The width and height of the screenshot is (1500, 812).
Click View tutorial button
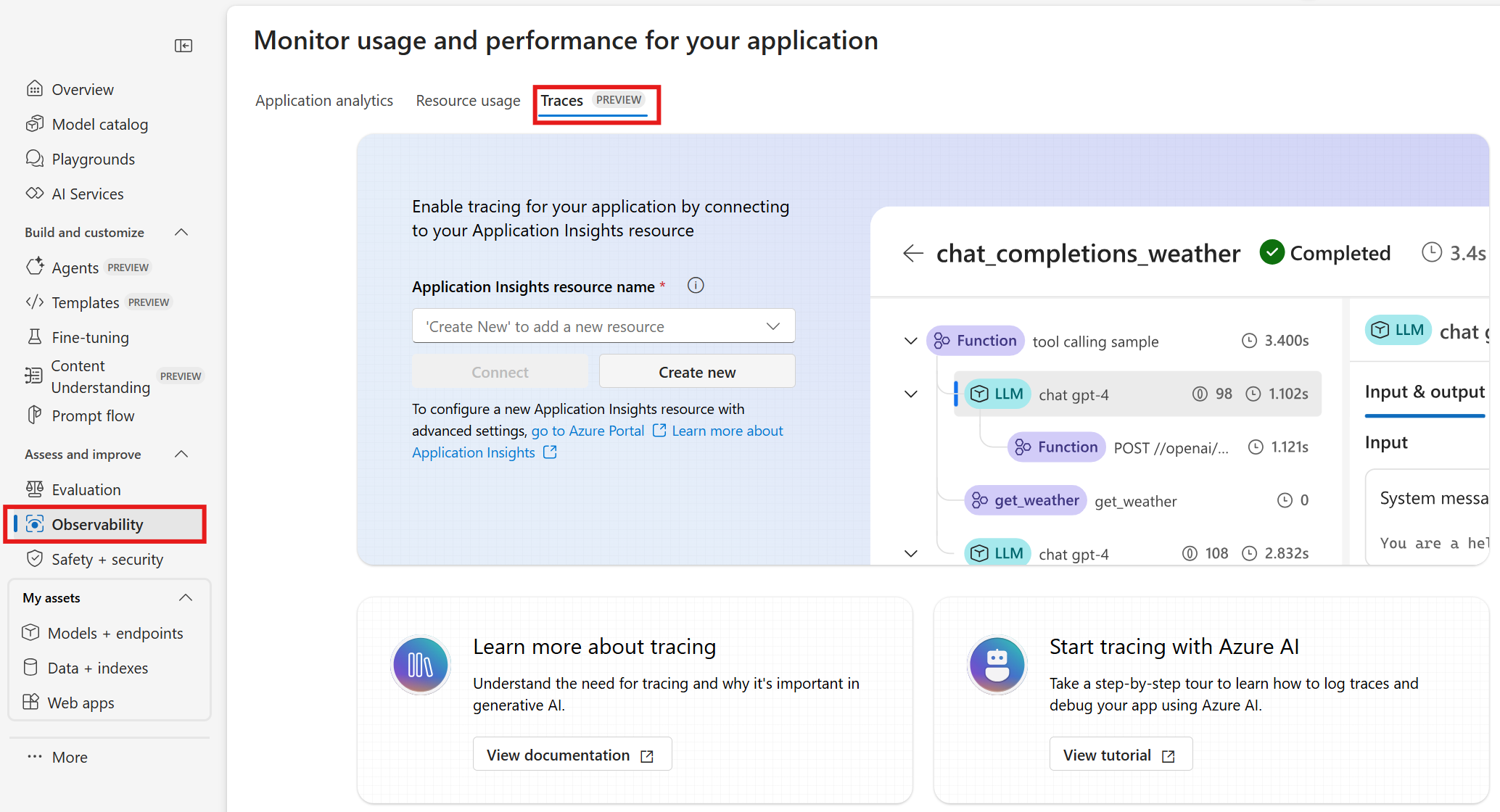(1121, 755)
